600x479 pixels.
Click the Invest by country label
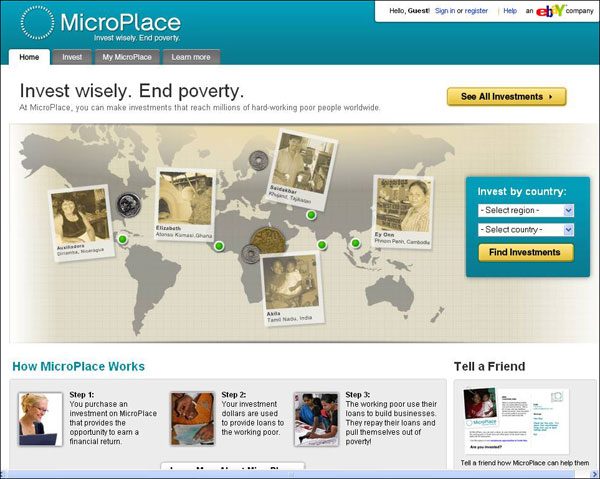pos(522,192)
